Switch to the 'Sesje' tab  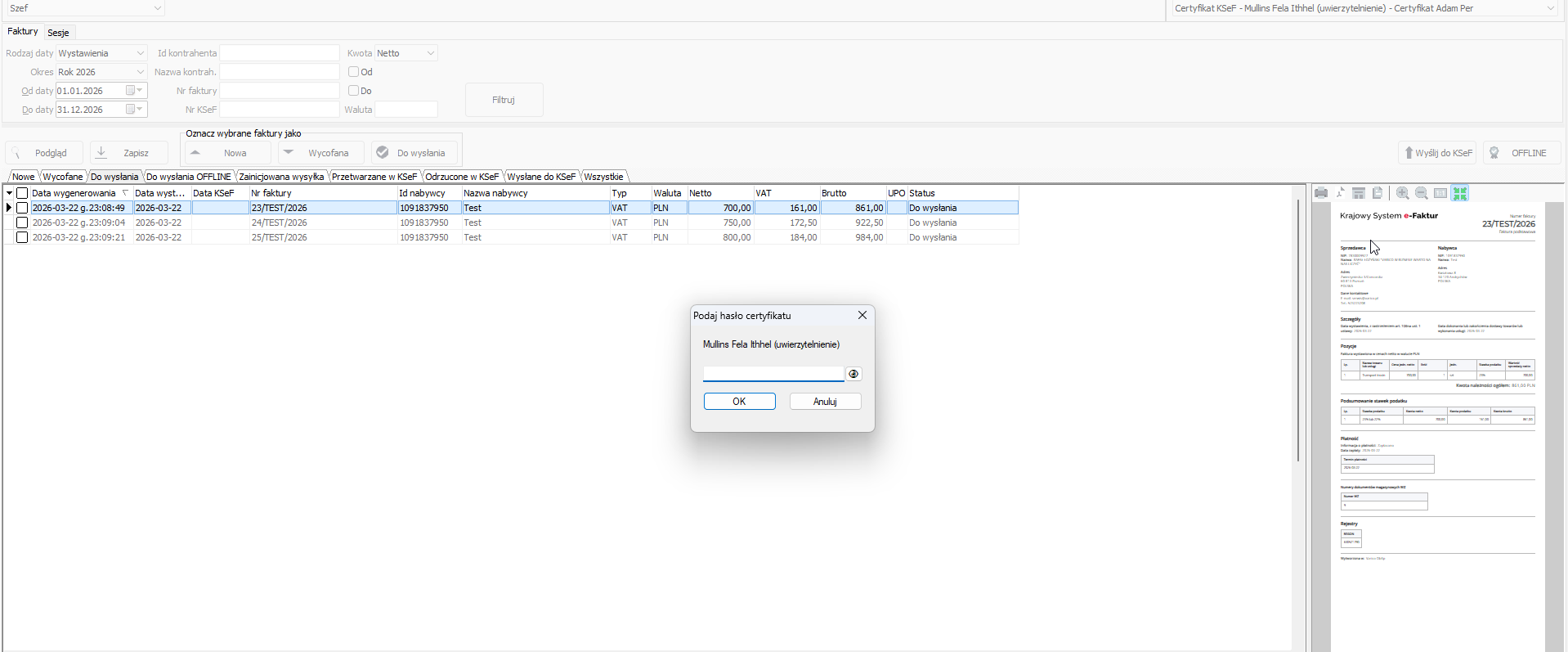[58, 33]
